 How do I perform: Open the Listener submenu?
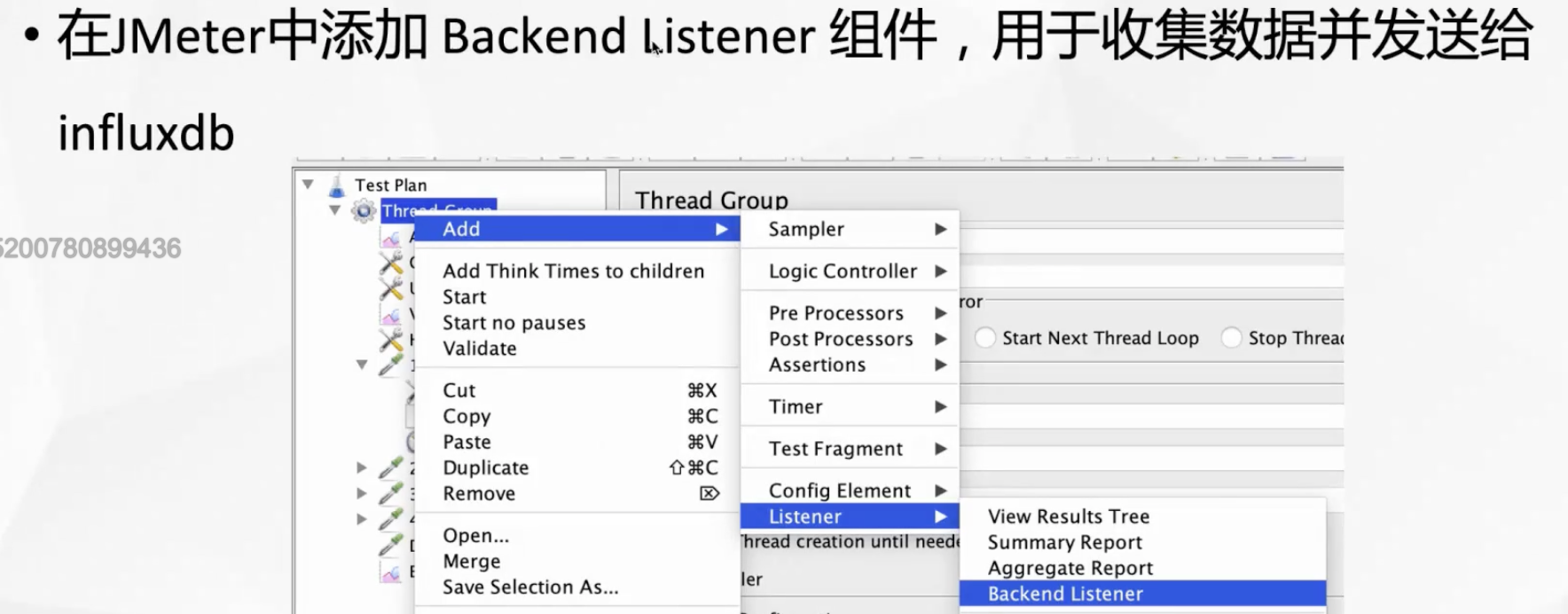coord(850,516)
